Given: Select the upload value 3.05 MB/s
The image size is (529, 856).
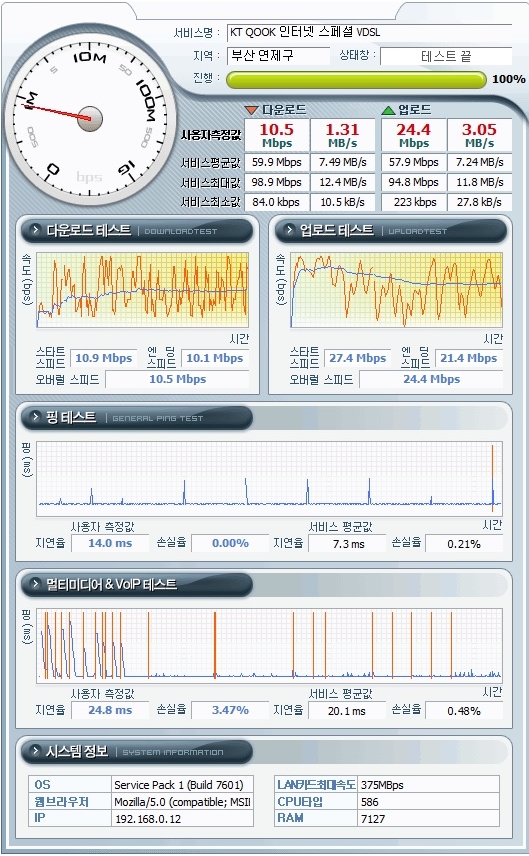Looking at the screenshot, I should tap(479, 135).
